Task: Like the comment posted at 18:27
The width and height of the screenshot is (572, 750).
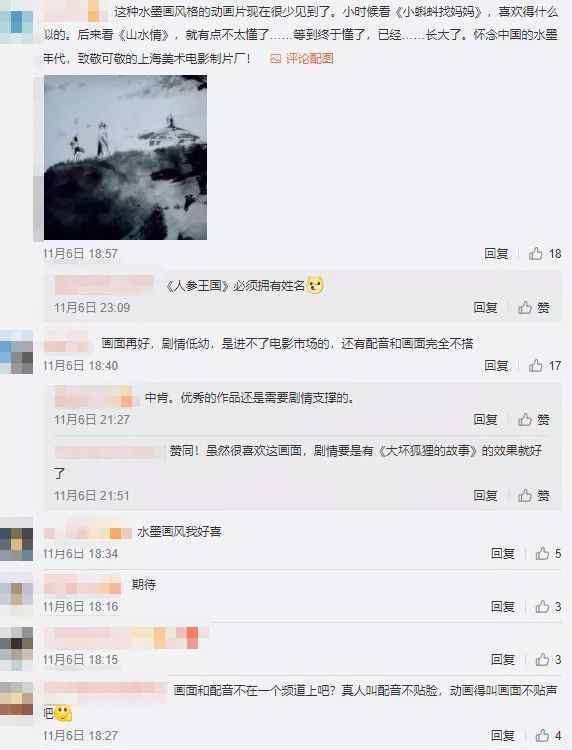Action: click(548, 735)
